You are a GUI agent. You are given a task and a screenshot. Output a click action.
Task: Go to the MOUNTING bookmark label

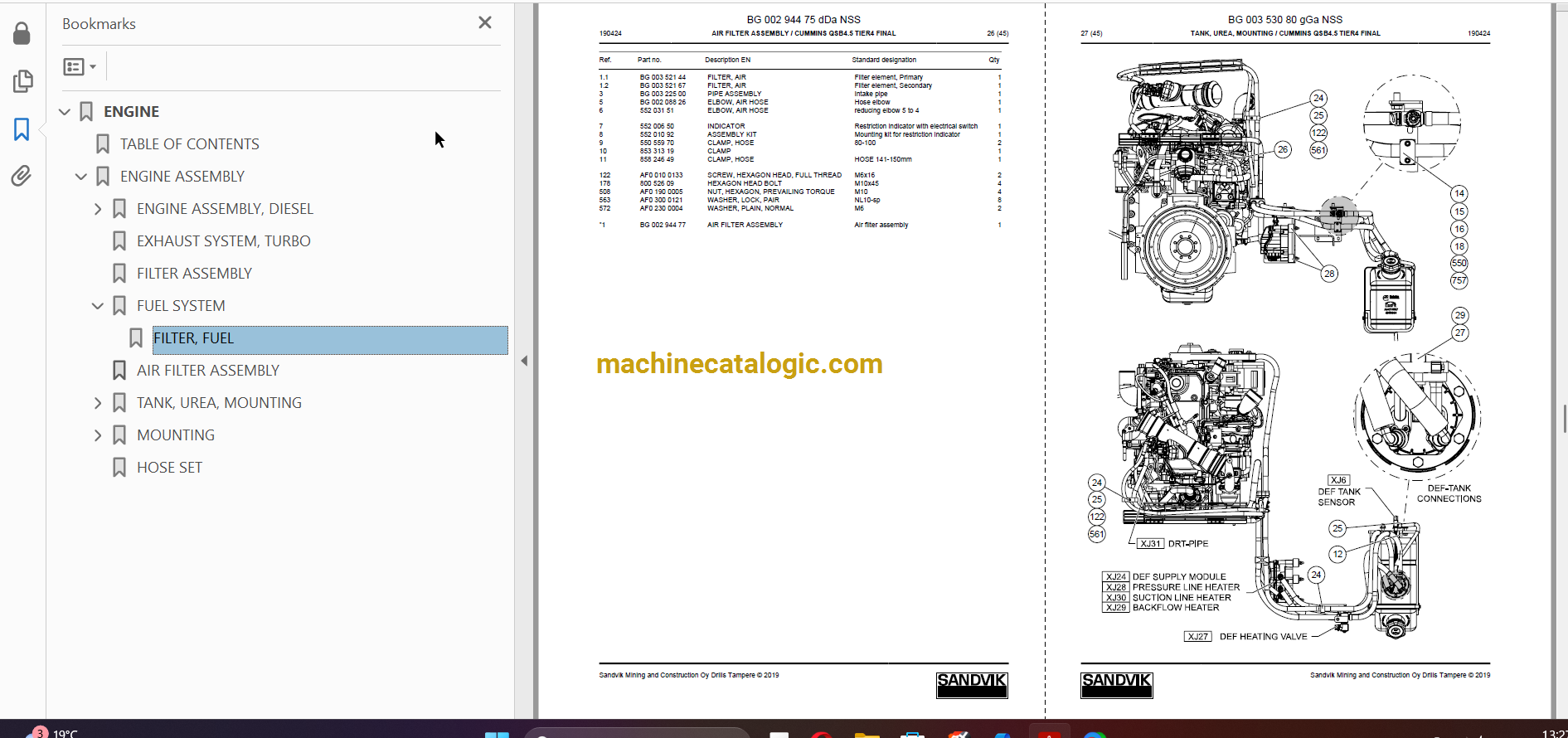point(176,435)
